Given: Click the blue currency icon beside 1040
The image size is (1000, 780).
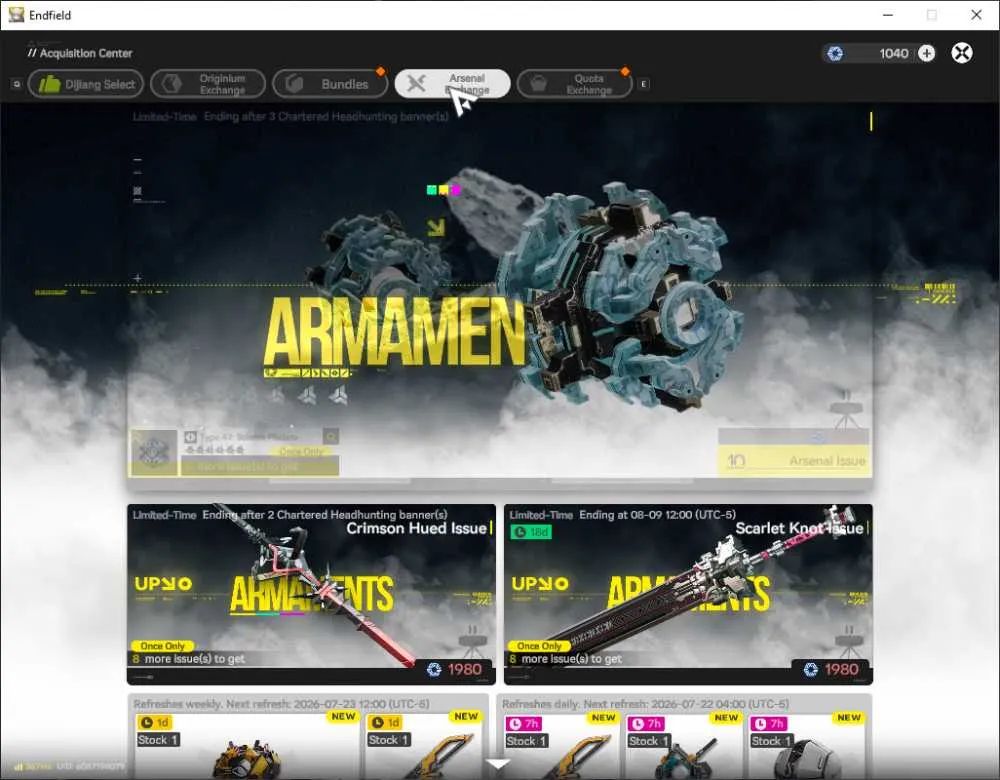Looking at the screenshot, I should (835, 54).
